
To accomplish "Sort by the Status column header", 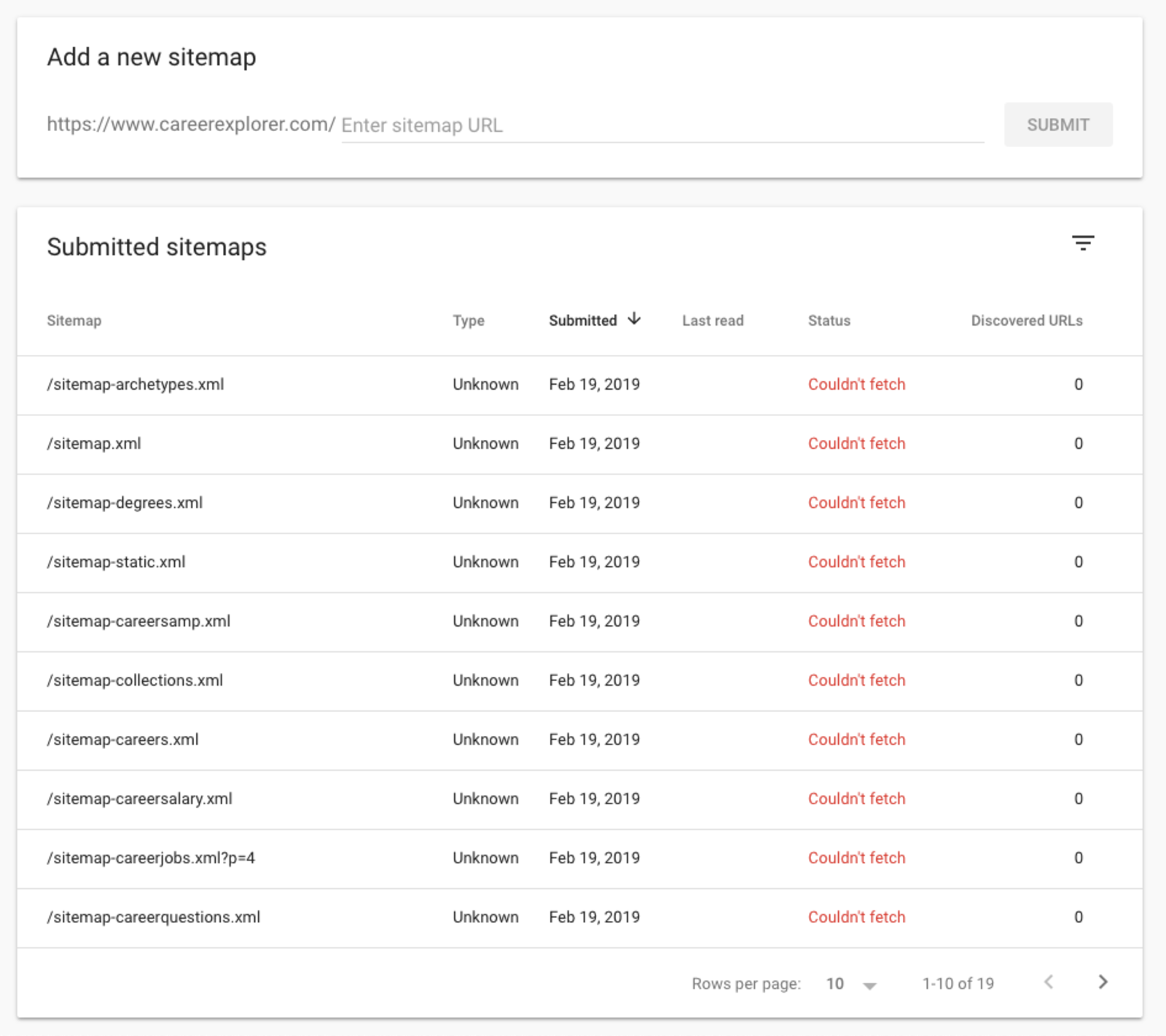I will tap(829, 321).
